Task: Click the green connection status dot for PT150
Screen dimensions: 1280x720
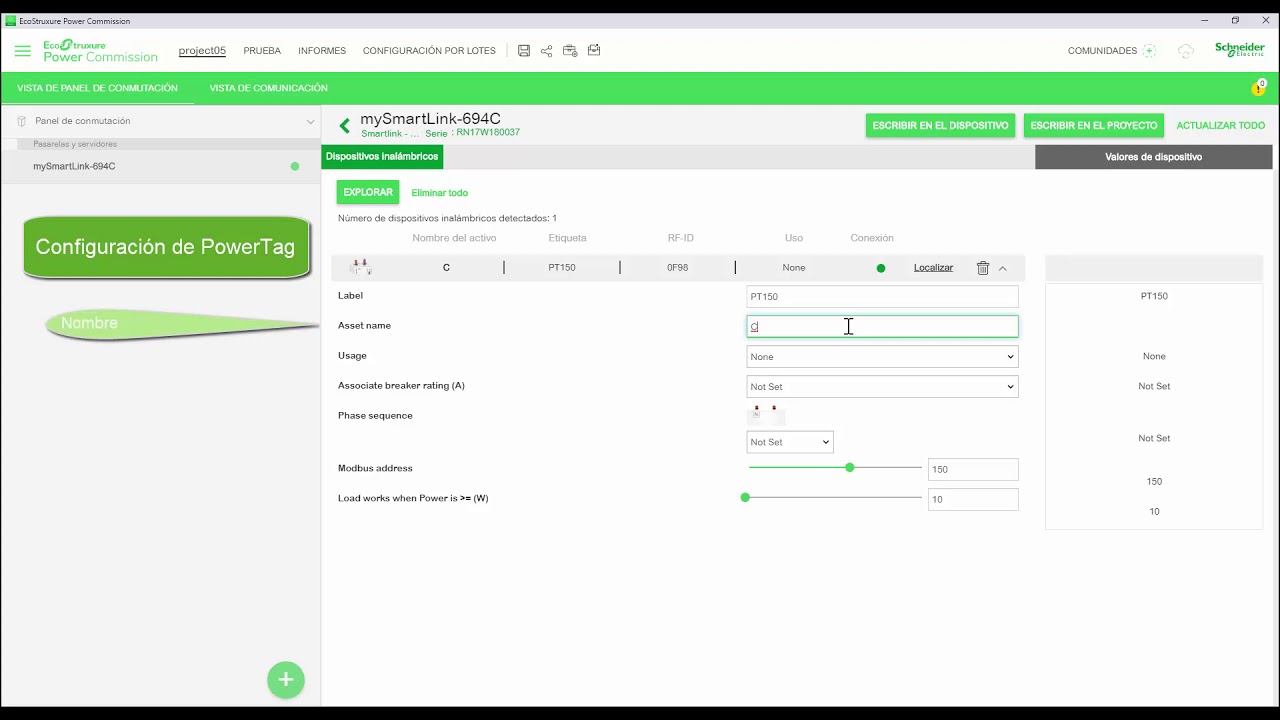Action: tap(881, 268)
